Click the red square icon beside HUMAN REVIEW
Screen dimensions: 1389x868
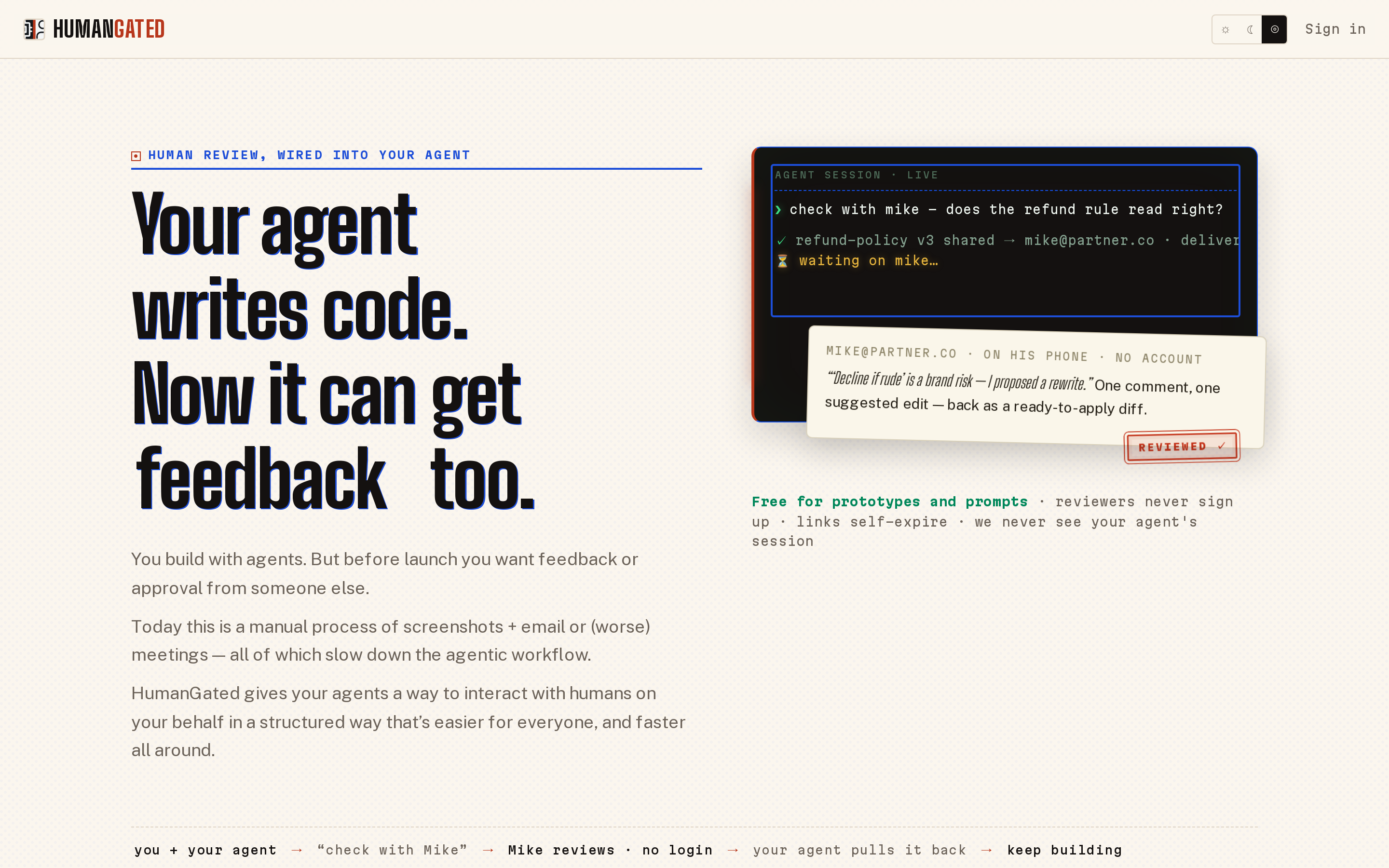pyautogui.click(x=136, y=156)
